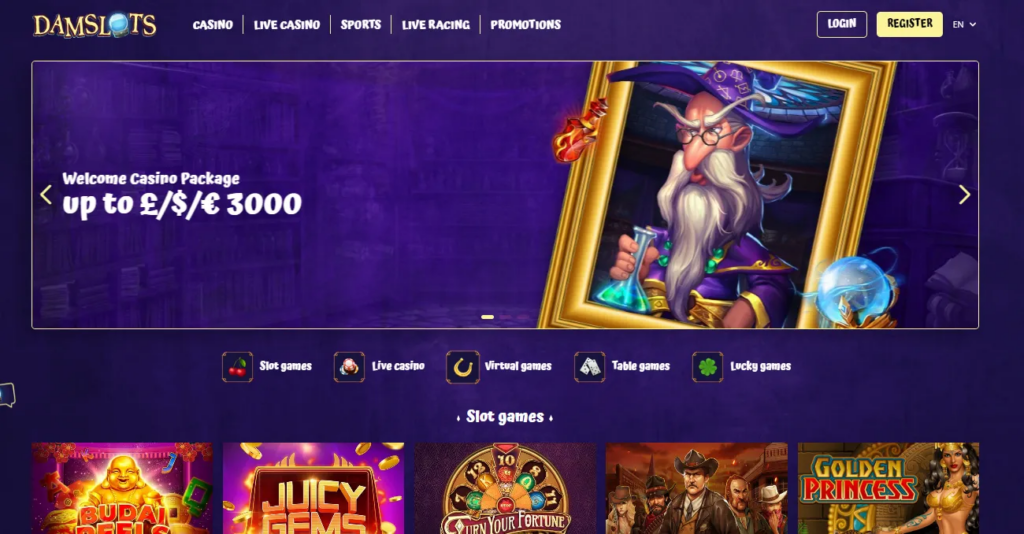Select the active banner slide indicator
This screenshot has height=534, width=1024.
point(487,317)
